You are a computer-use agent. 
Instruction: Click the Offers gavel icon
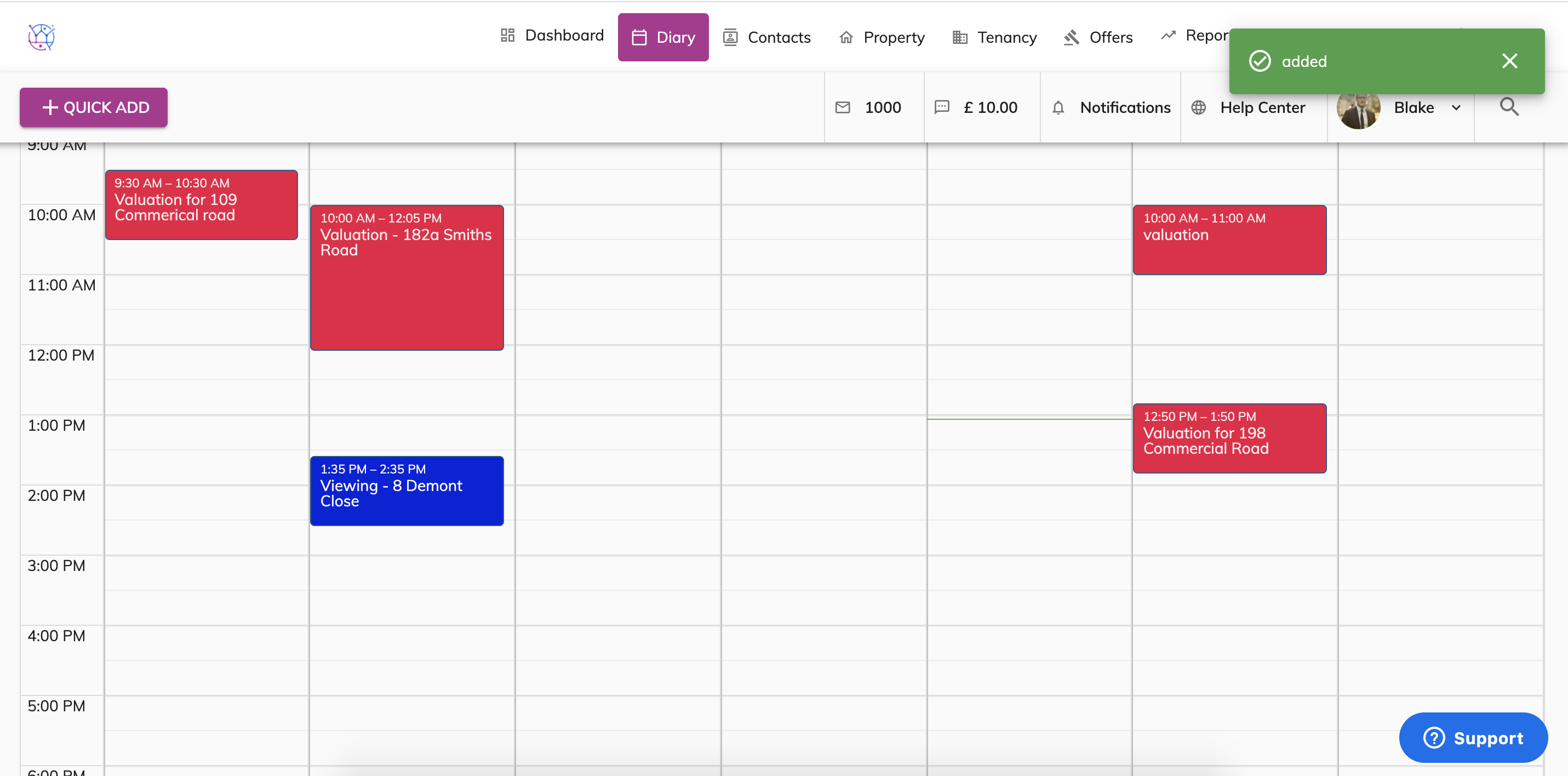[1071, 38]
